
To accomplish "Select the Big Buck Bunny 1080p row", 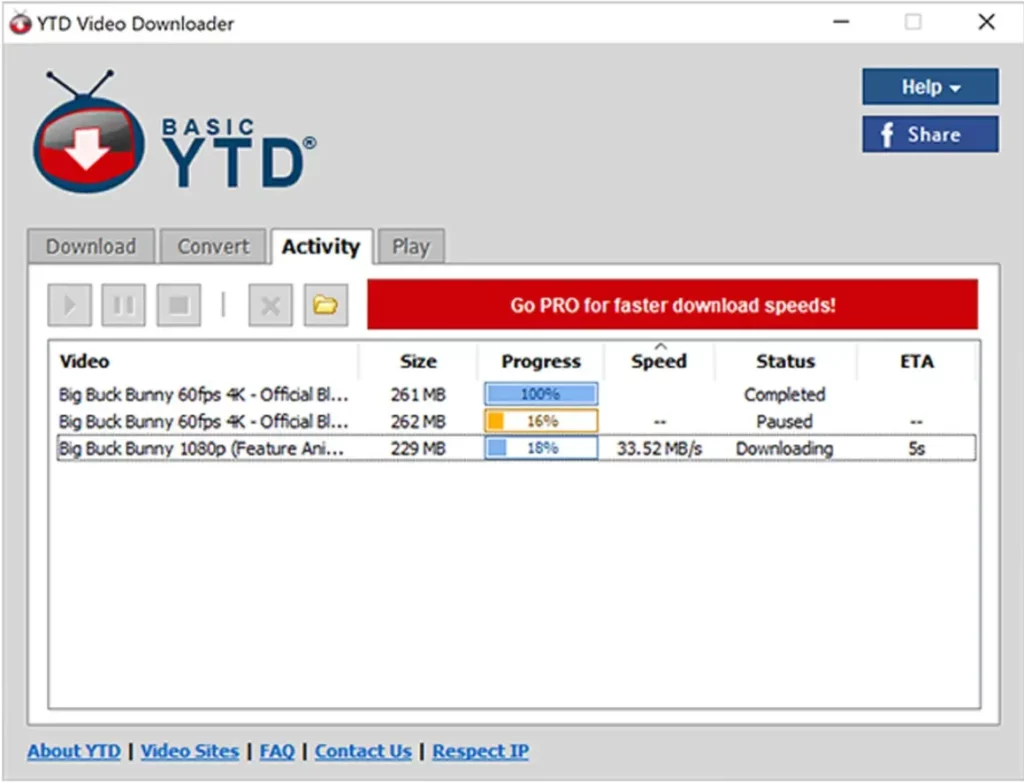I will pyautogui.click(x=200, y=448).
